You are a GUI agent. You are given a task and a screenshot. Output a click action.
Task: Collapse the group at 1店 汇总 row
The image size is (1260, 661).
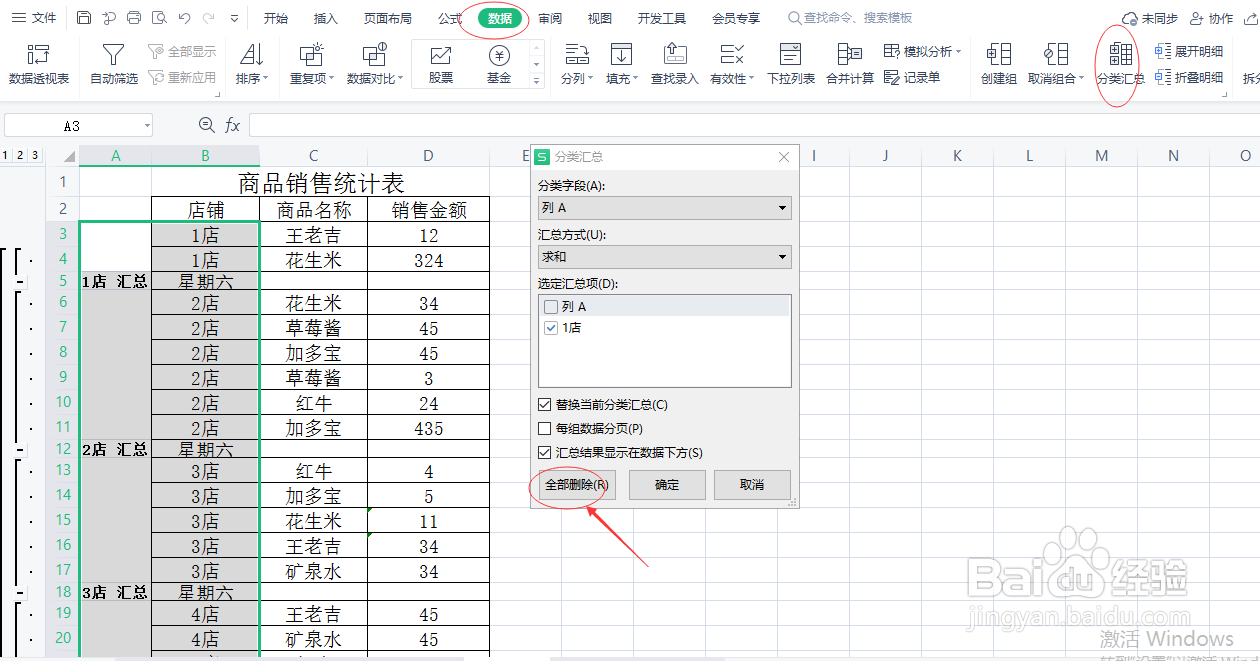click(19, 283)
